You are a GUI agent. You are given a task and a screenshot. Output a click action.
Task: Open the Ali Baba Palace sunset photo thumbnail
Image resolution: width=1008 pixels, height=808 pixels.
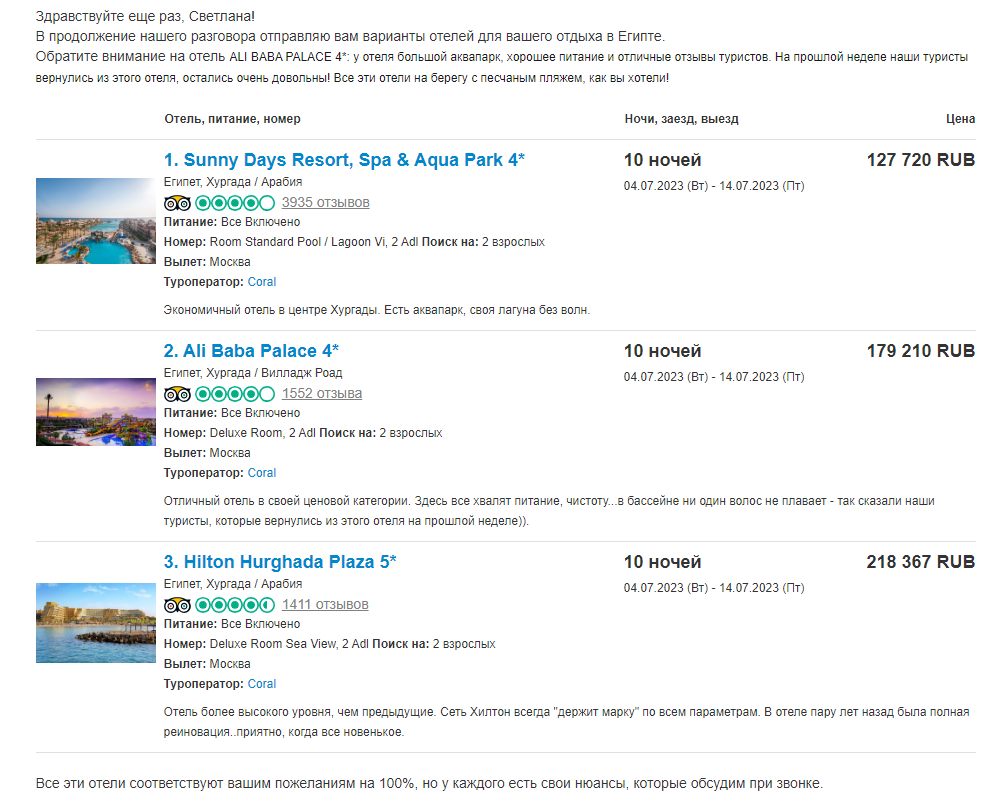pos(96,412)
